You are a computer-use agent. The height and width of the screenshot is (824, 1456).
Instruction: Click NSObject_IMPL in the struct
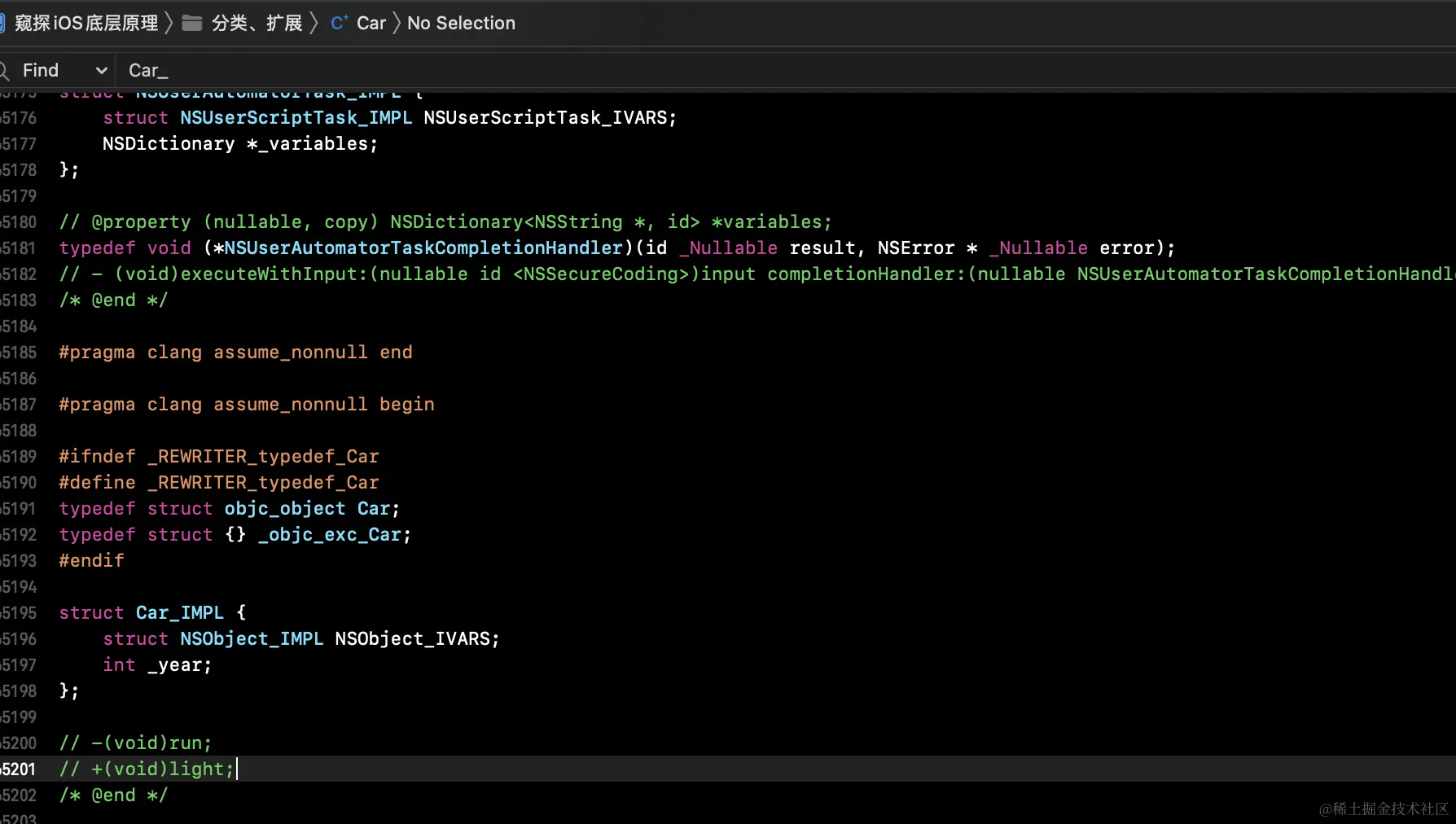tap(252, 638)
